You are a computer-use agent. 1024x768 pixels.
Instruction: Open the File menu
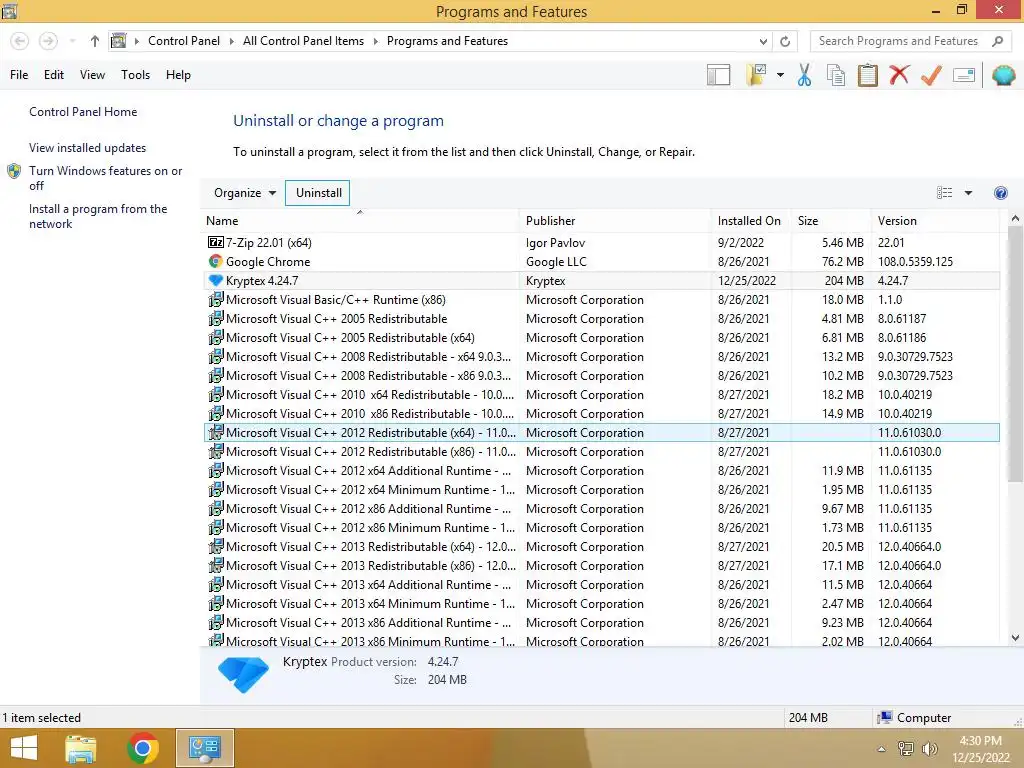pyautogui.click(x=19, y=75)
